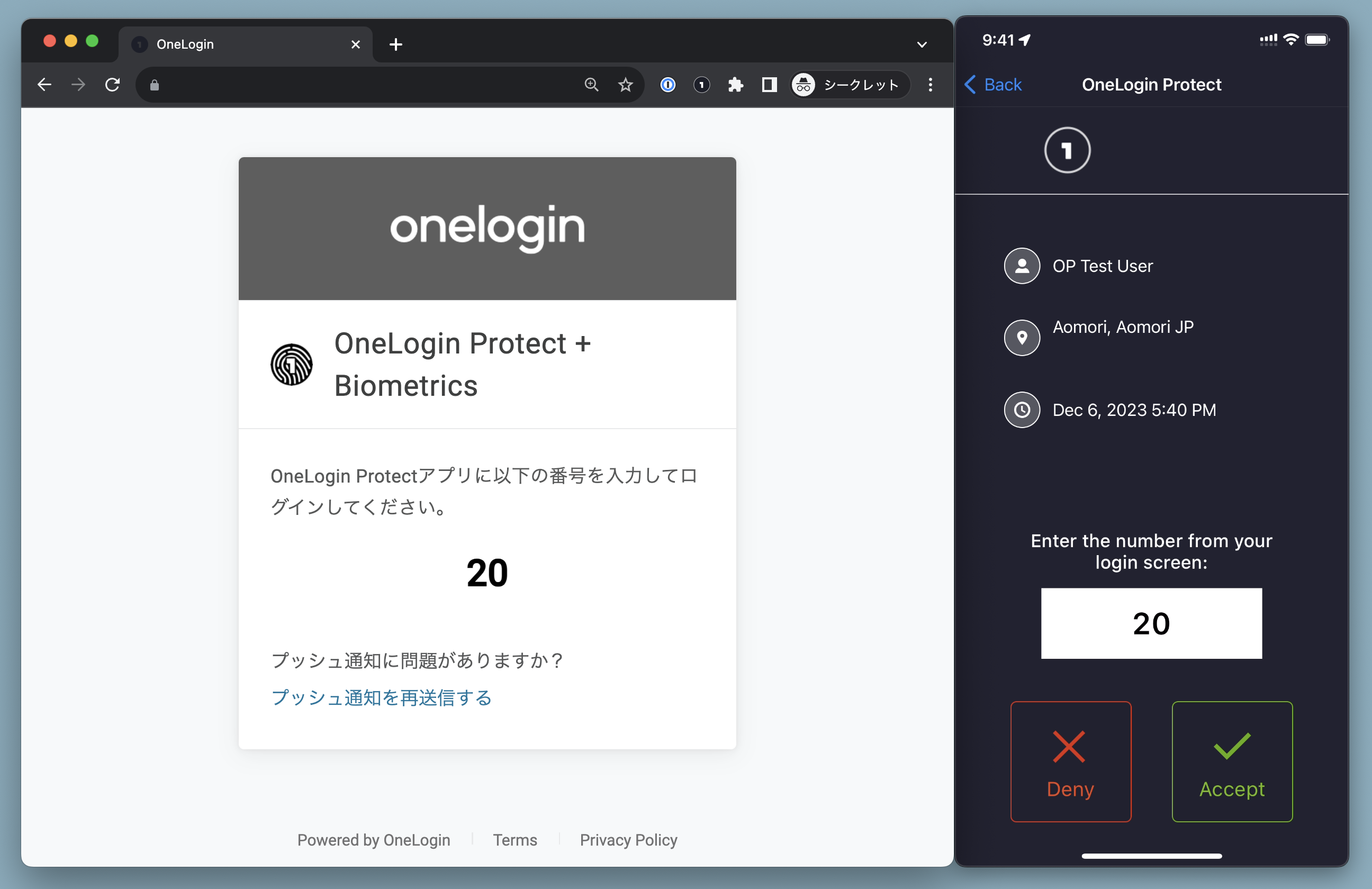
Task: Select the OneLogin browser tab
Action: point(245,44)
